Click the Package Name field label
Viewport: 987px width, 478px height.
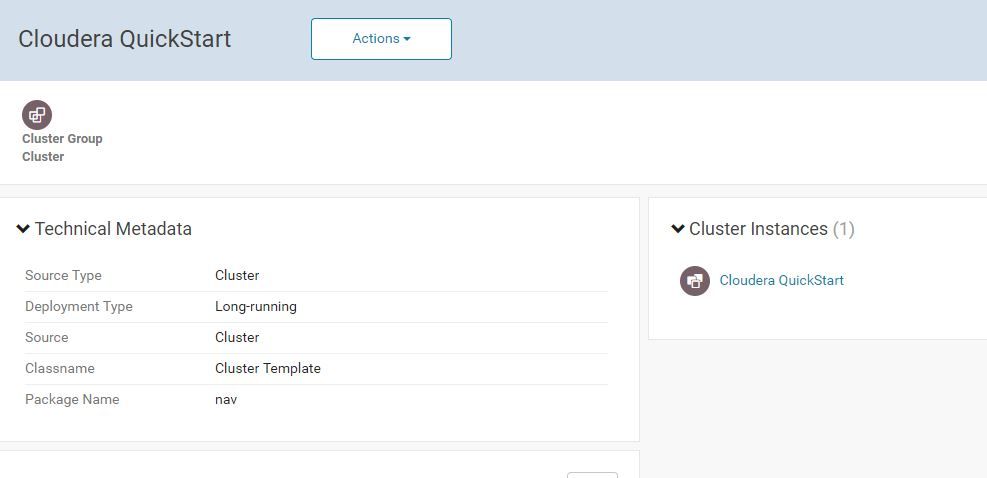point(72,400)
